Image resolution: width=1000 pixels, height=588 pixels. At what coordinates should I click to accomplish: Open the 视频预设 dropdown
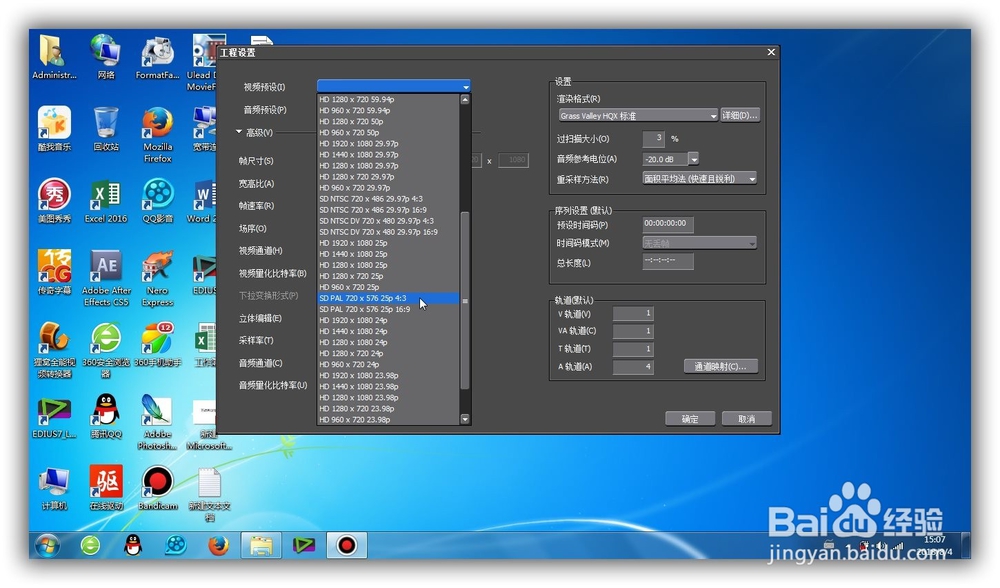pos(393,86)
